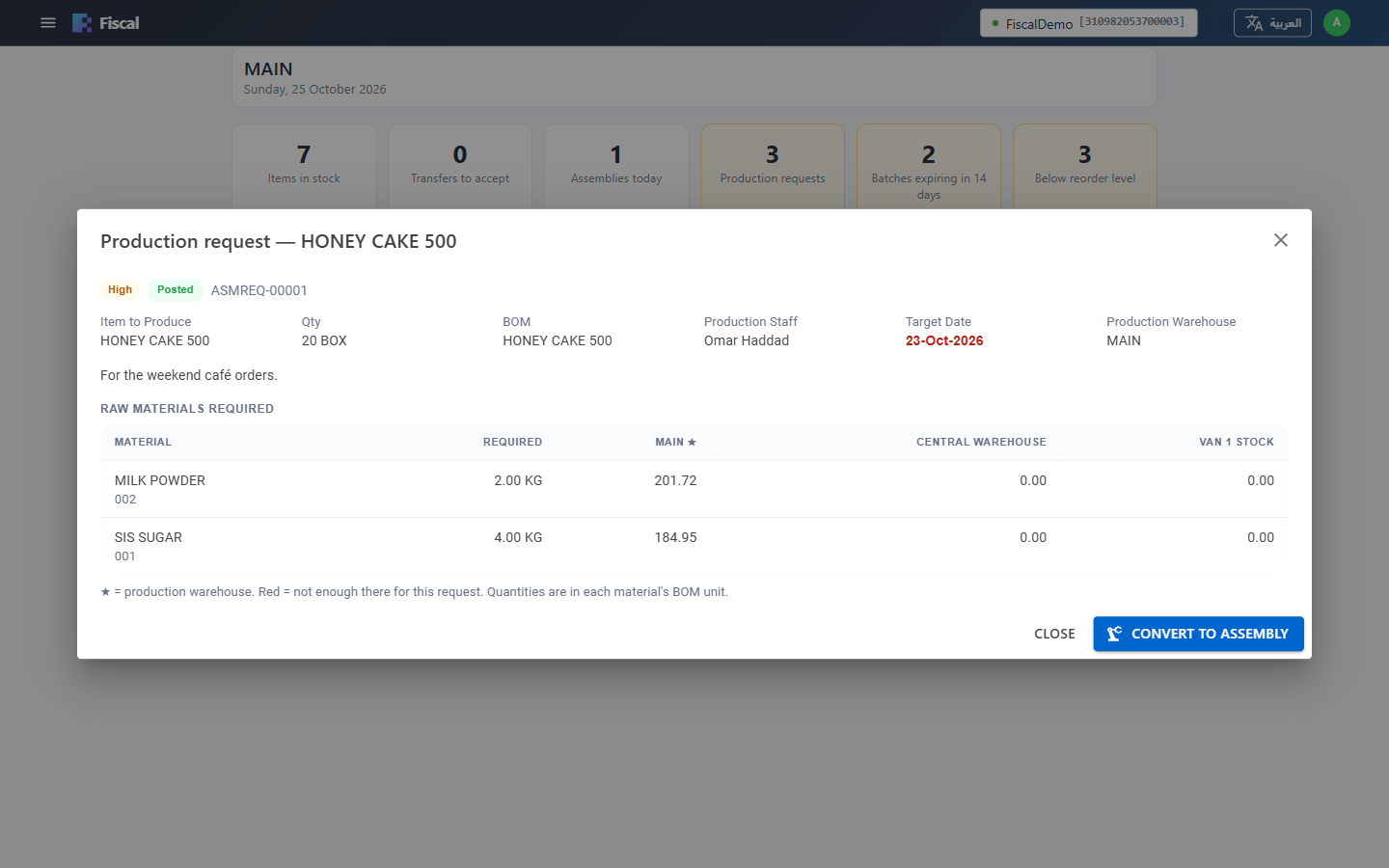Click the Central Warehouse column header
Viewport: 1389px width, 868px height.
click(981, 442)
